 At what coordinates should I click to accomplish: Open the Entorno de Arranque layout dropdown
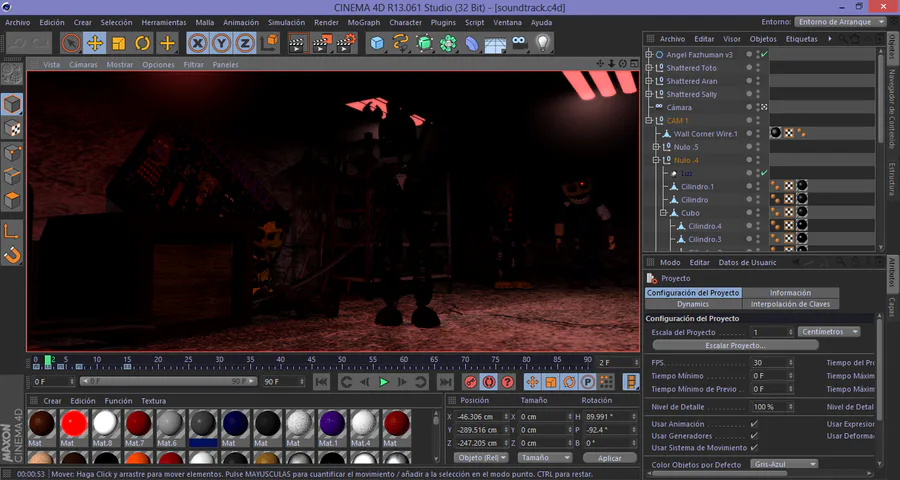(840, 22)
